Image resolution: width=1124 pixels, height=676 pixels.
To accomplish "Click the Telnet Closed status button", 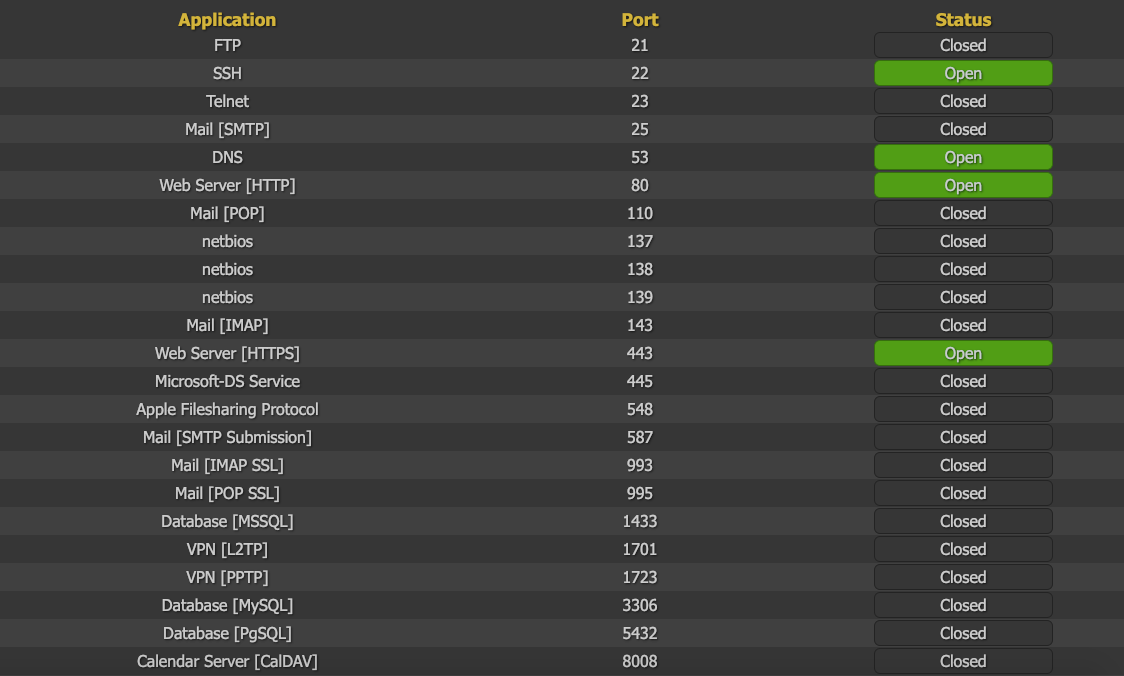I will pyautogui.click(x=963, y=101).
